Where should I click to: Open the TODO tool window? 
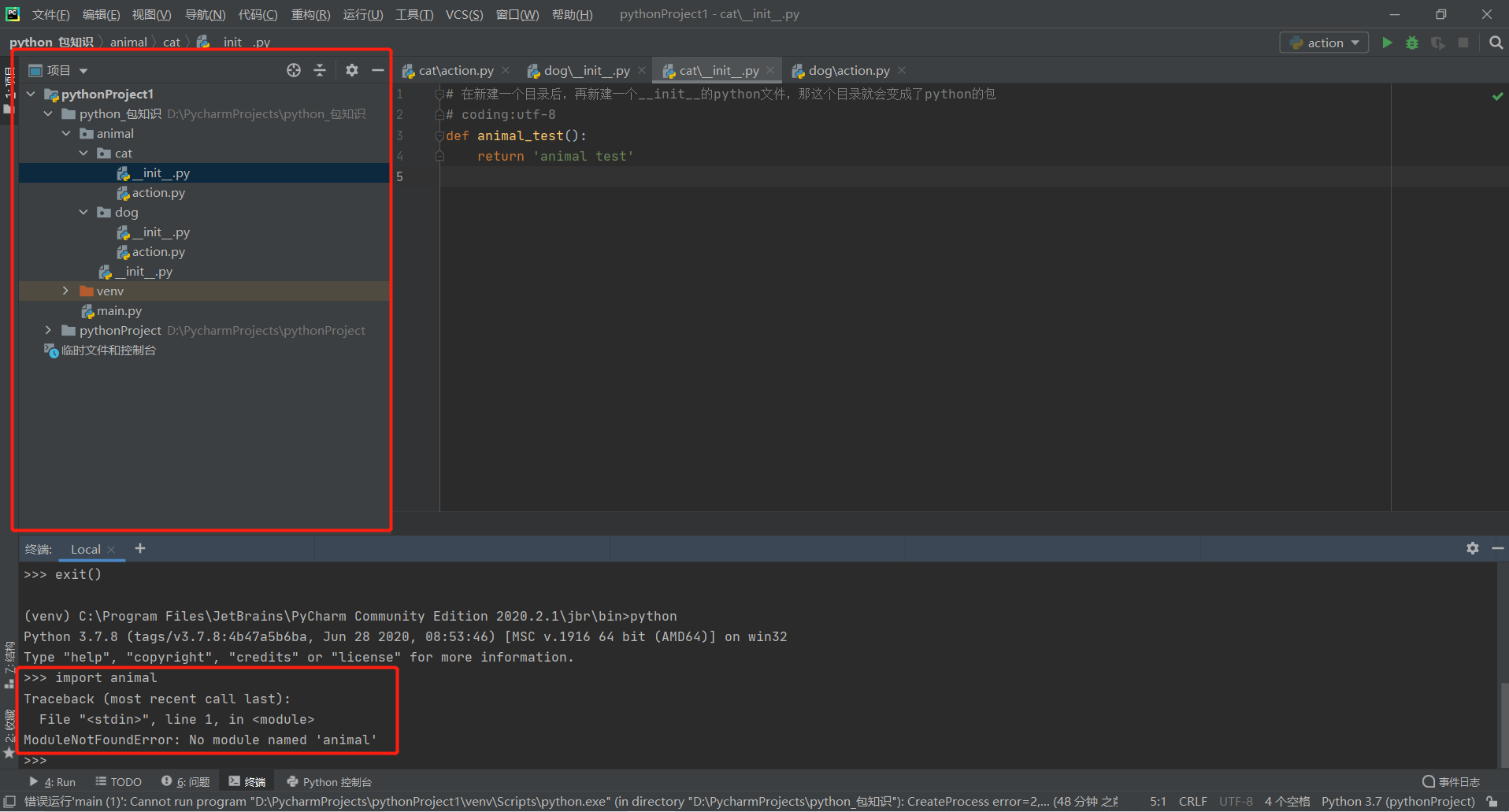pyautogui.click(x=118, y=782)
